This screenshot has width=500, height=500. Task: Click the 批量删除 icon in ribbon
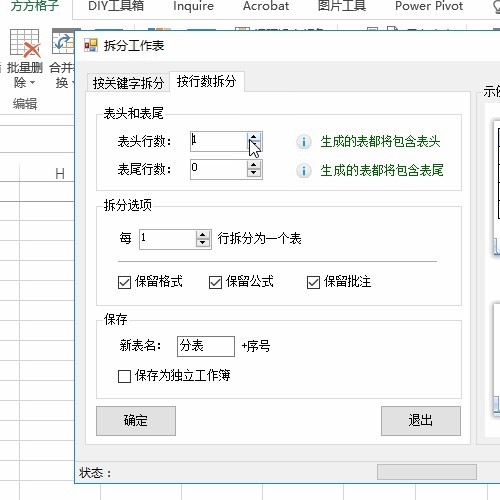[25, 43]
